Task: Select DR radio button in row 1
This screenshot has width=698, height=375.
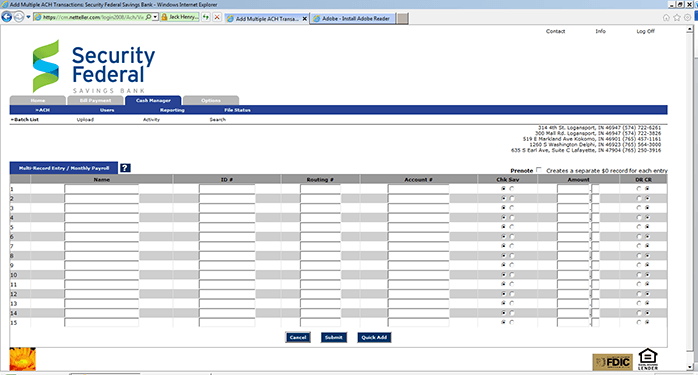Action: click(639, 188)
